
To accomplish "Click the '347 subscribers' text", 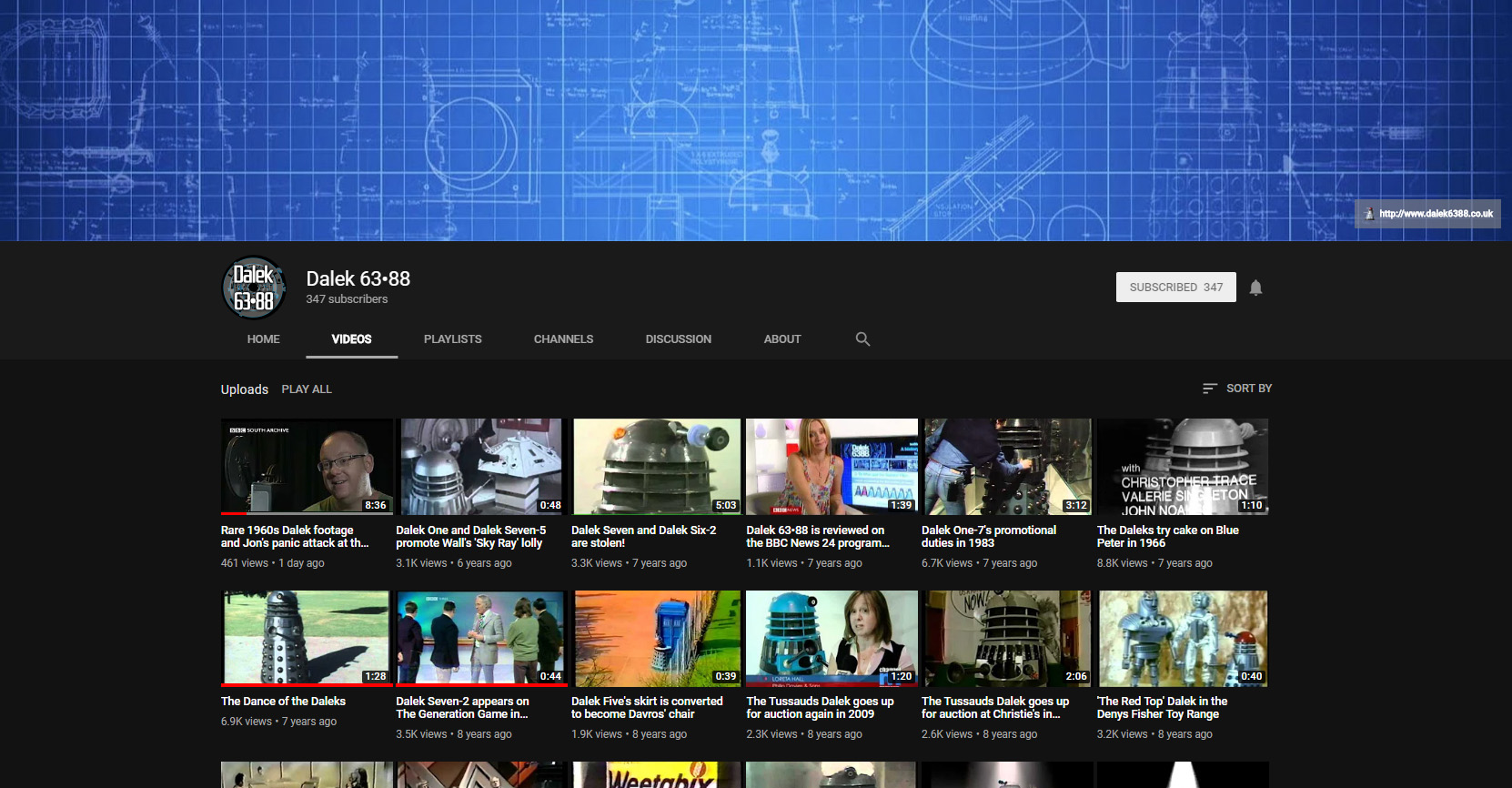I will [x=347, y=299].
